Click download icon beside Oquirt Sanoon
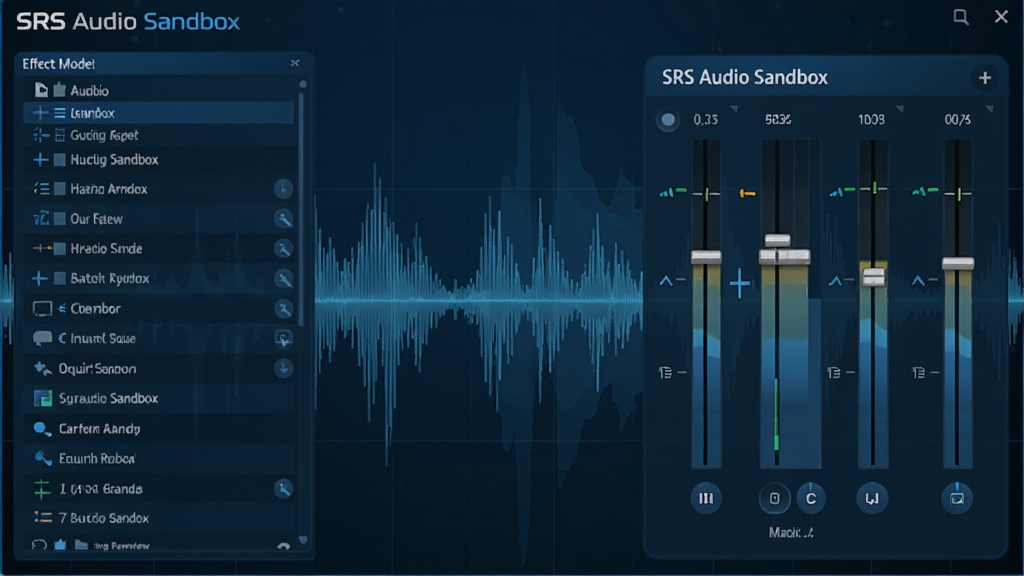The height and width of the screenshot is (576, 1024). (x=283, y=369)
